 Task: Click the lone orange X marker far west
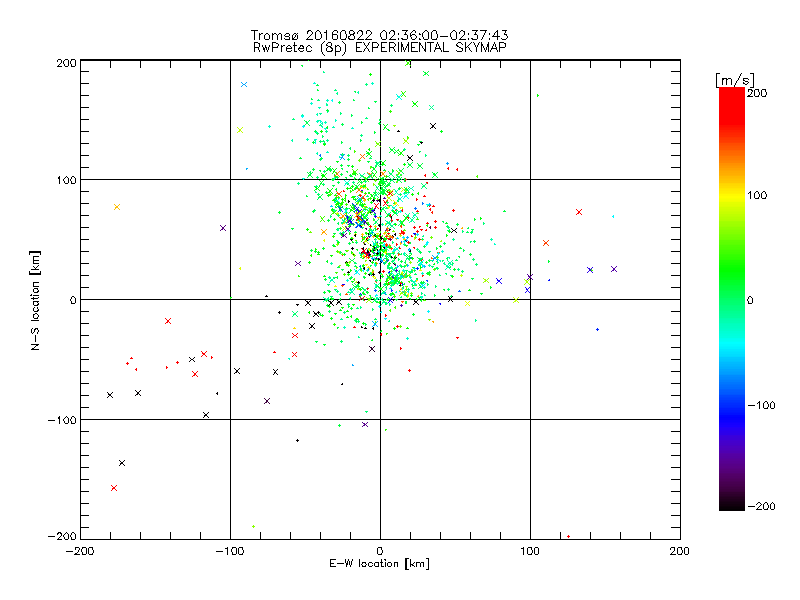pyautogui.click(x=117, y=207)
